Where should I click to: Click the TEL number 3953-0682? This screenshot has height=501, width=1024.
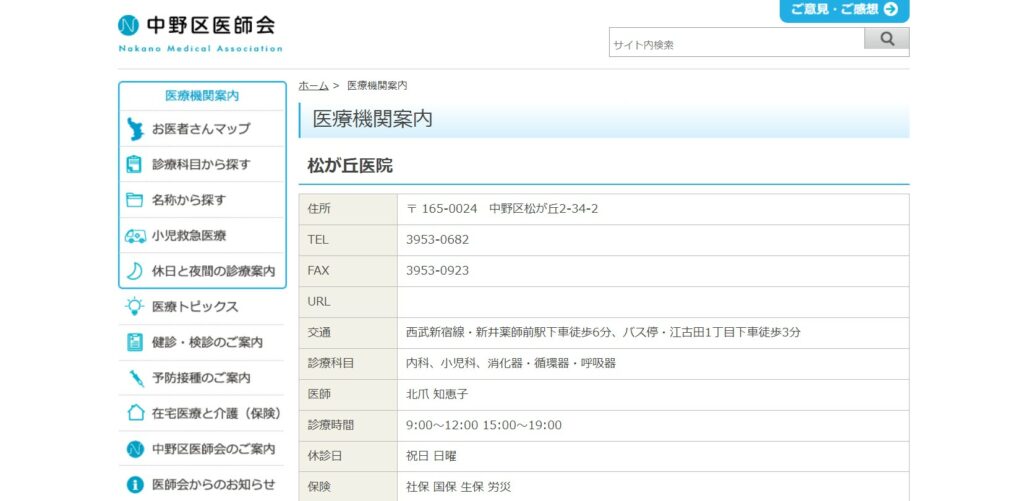click(x=438, y=240)
